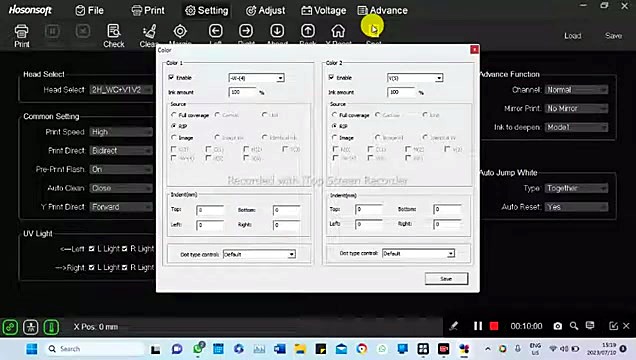Open Auto Jump White Type dropdown
Image resolution: width=636 pixels, height=360 pixels.
[x=576, y=188]
